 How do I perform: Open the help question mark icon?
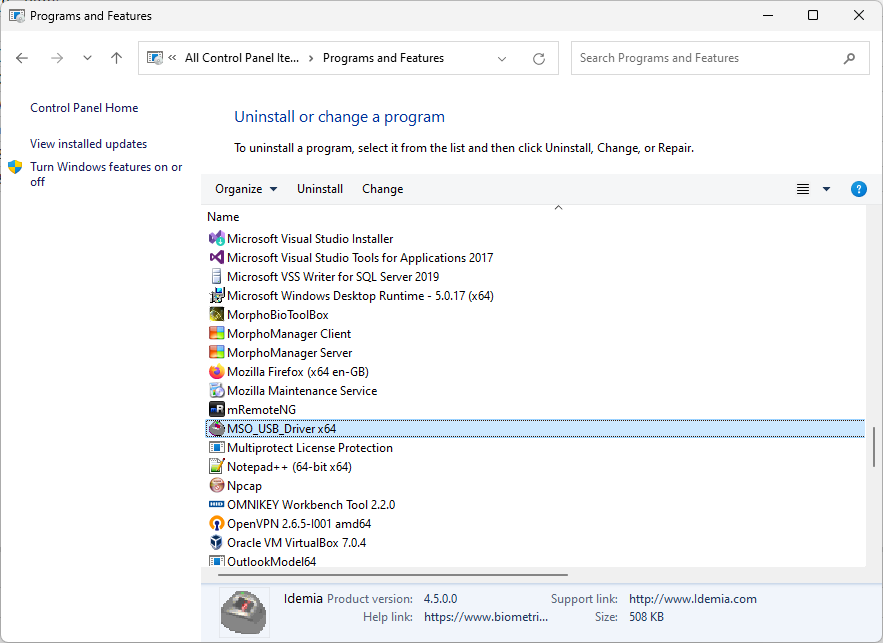[x=858, y=189]
